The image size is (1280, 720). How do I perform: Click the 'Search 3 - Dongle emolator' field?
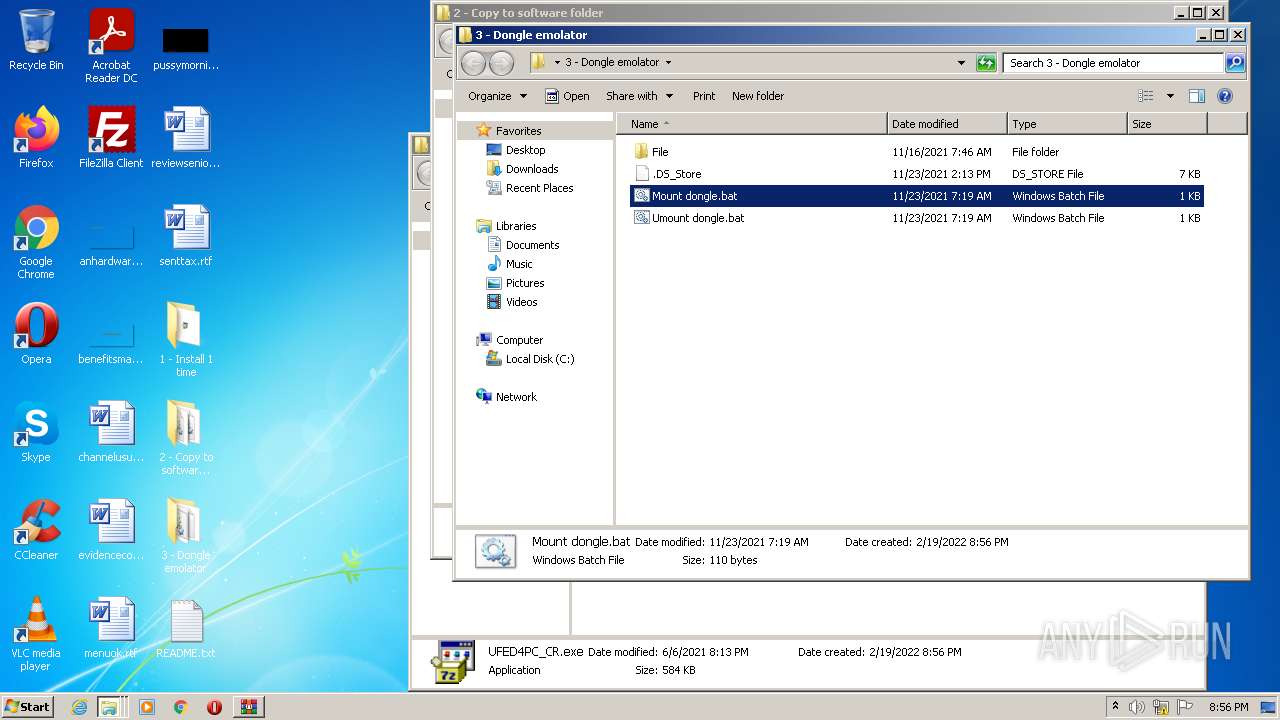(1113, 63)
